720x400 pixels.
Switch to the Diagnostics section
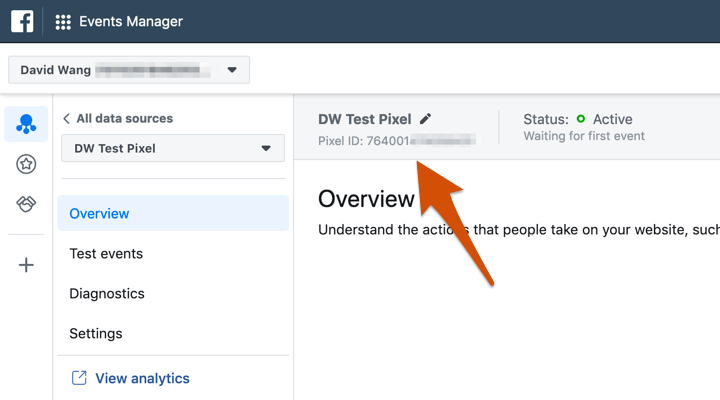(107, 293)
